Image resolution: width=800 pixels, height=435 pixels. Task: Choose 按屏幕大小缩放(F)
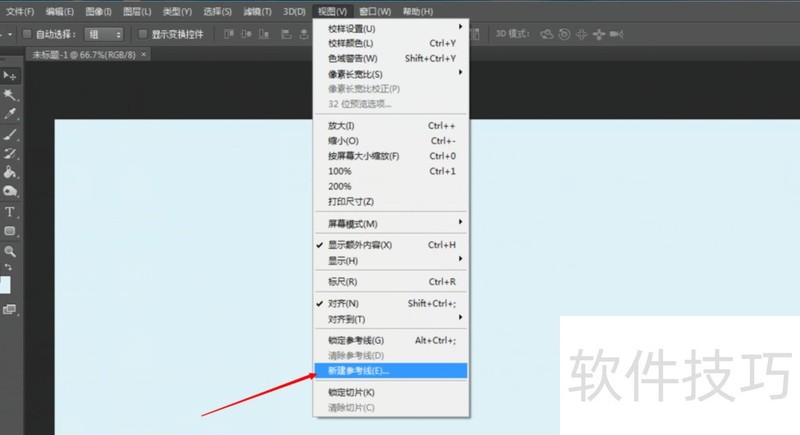(391, 156)
